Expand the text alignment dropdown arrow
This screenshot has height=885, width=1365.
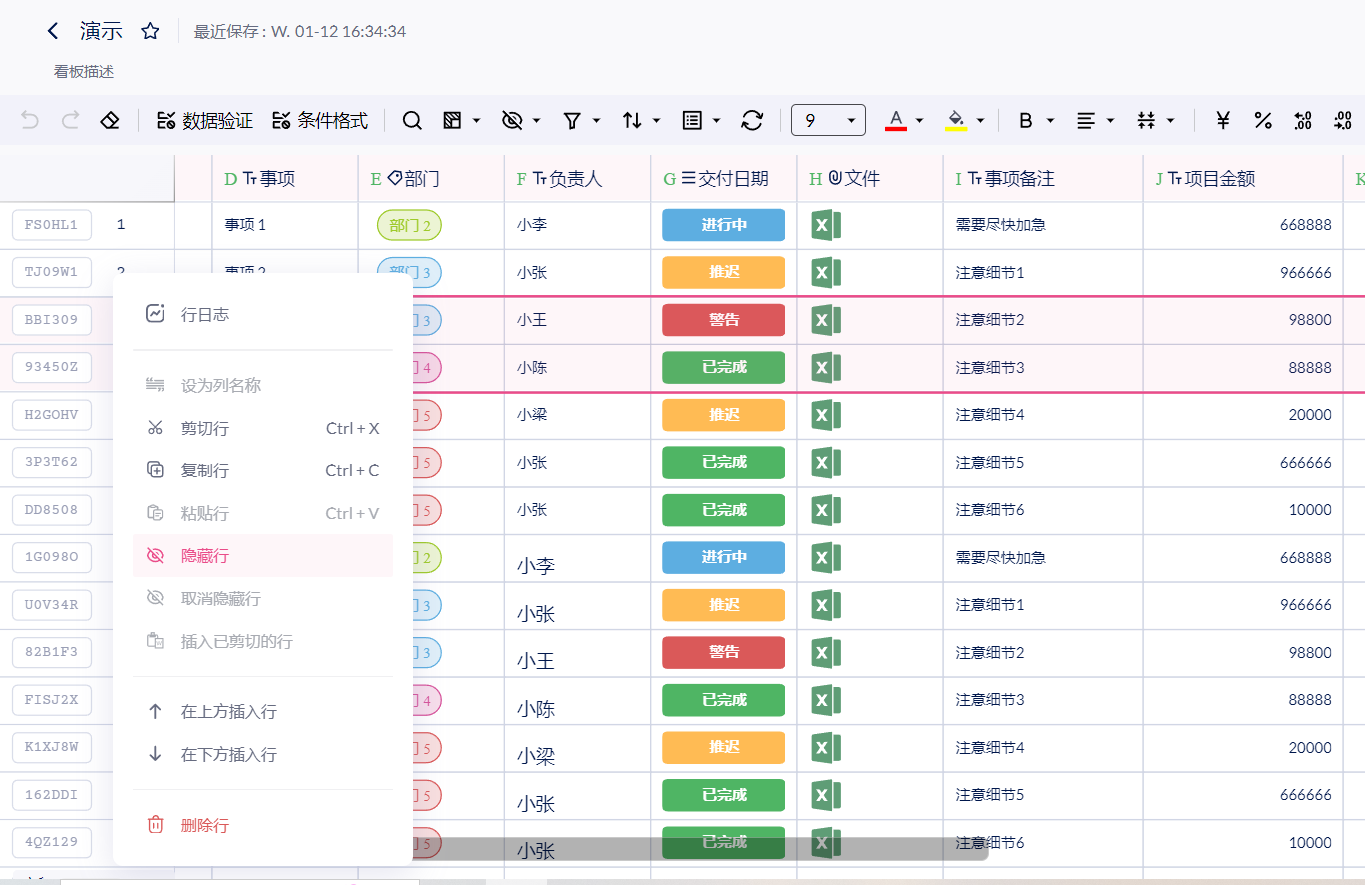click(x=1110, y=120)
